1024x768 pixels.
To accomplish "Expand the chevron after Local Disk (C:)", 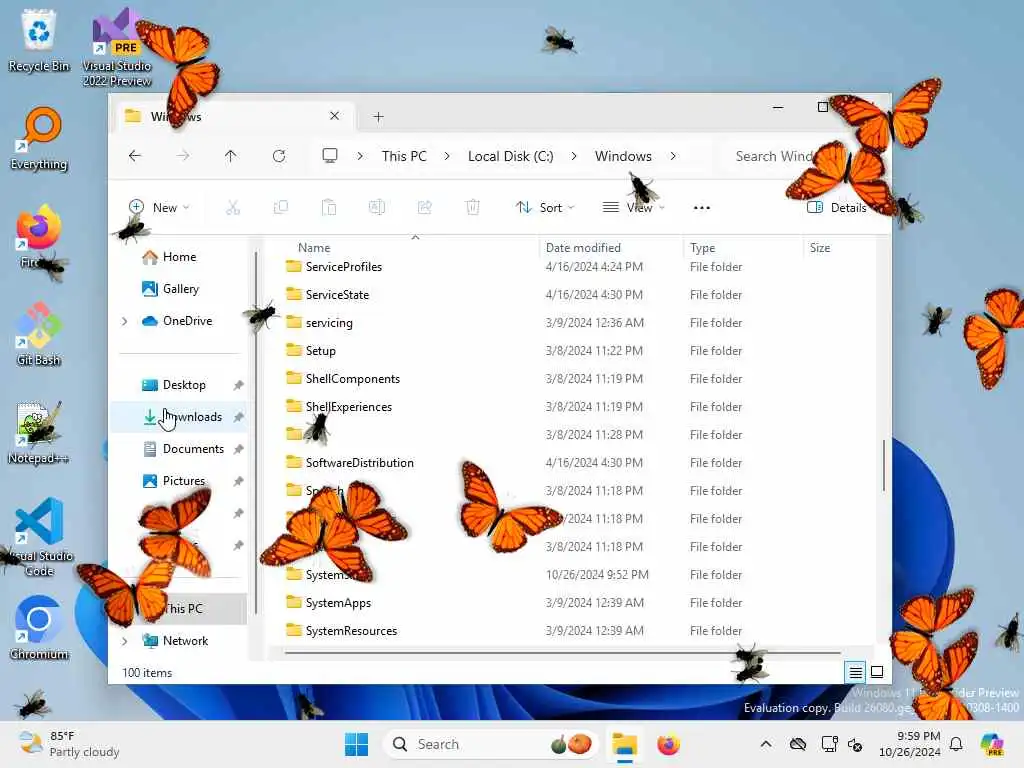I will [x=573, y=156].
